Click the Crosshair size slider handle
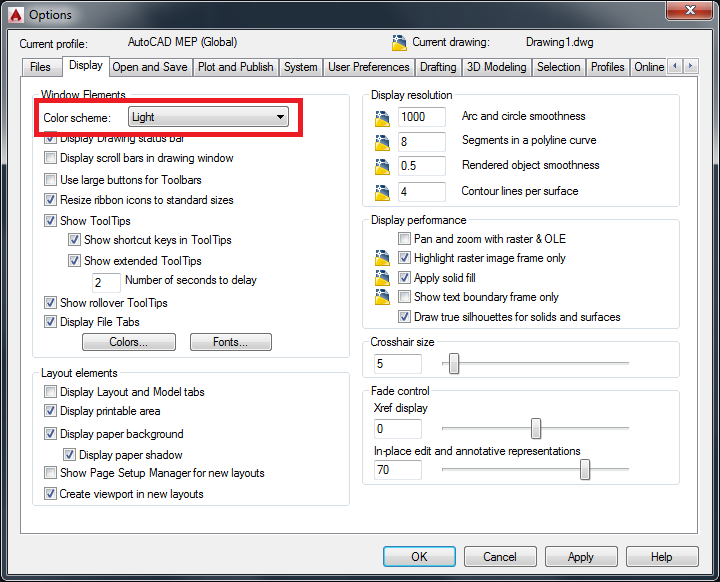Image resolution: width=720 pixels, height=582 pixels. point(454,363)
